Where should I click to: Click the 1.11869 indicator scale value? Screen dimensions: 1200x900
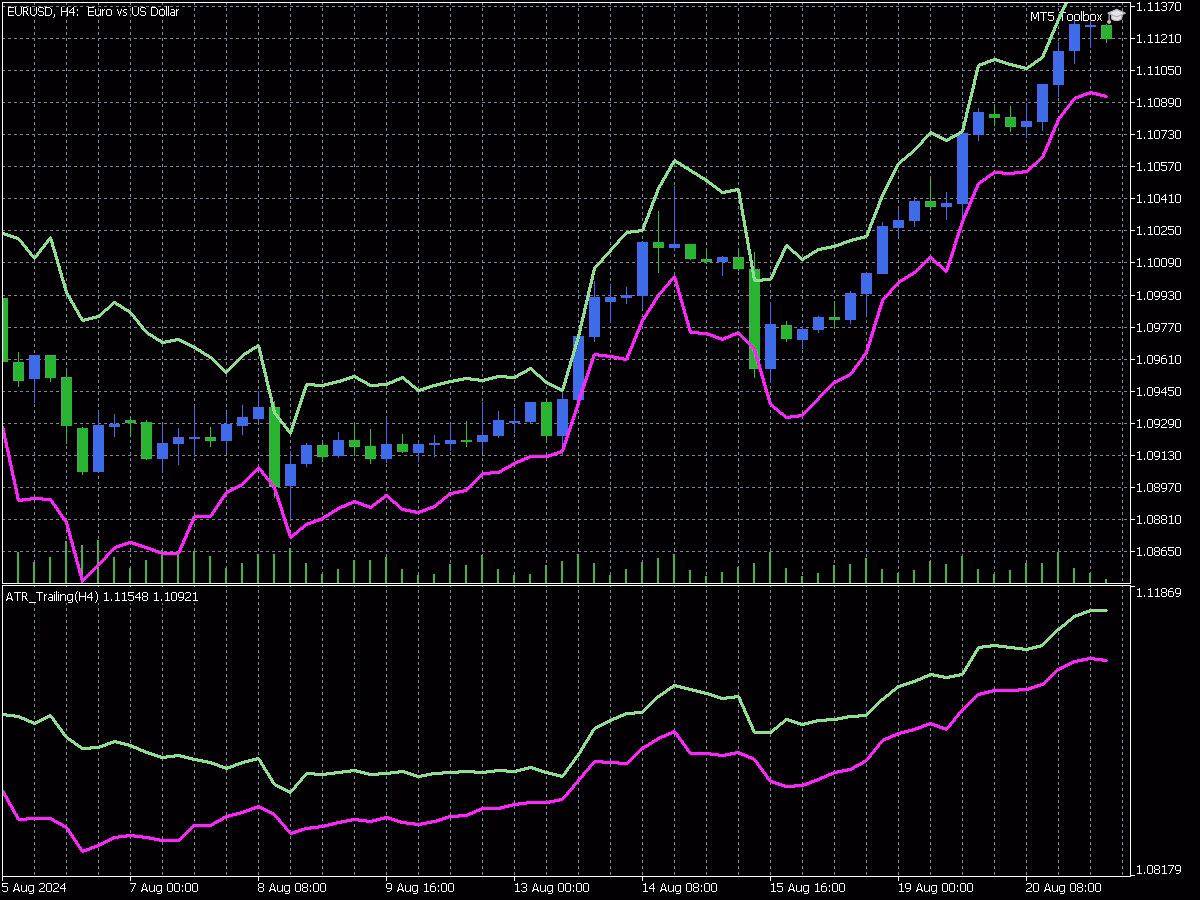[1159, 593]
